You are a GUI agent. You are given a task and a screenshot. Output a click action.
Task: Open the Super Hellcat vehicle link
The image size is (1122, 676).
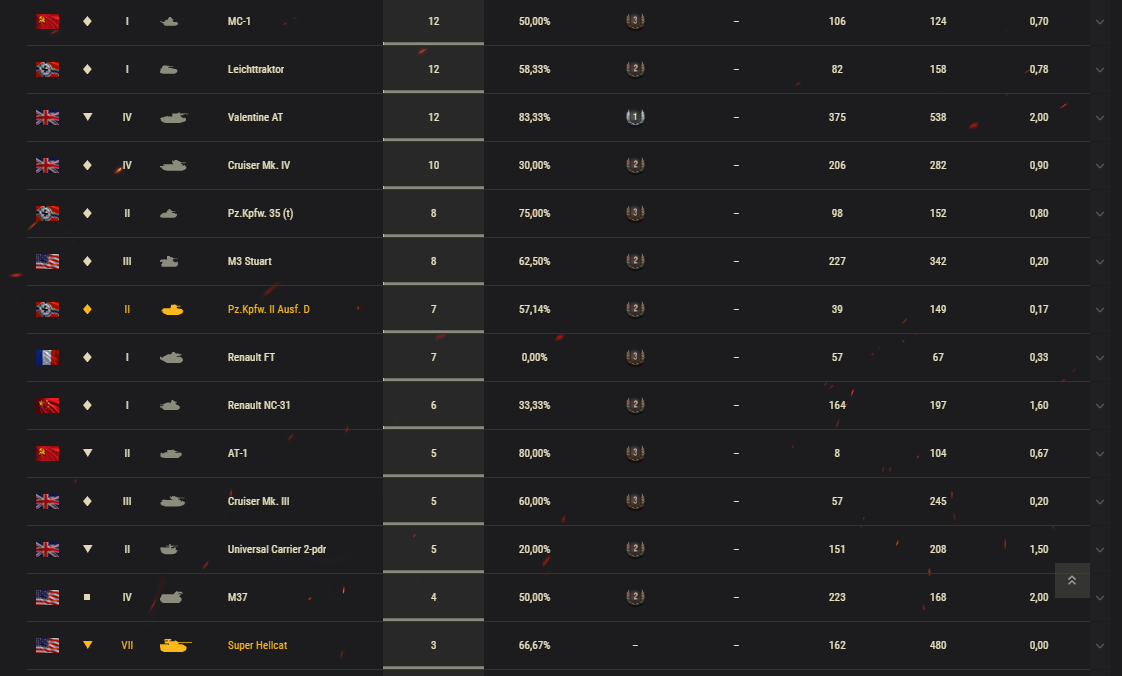pos(257,645)
